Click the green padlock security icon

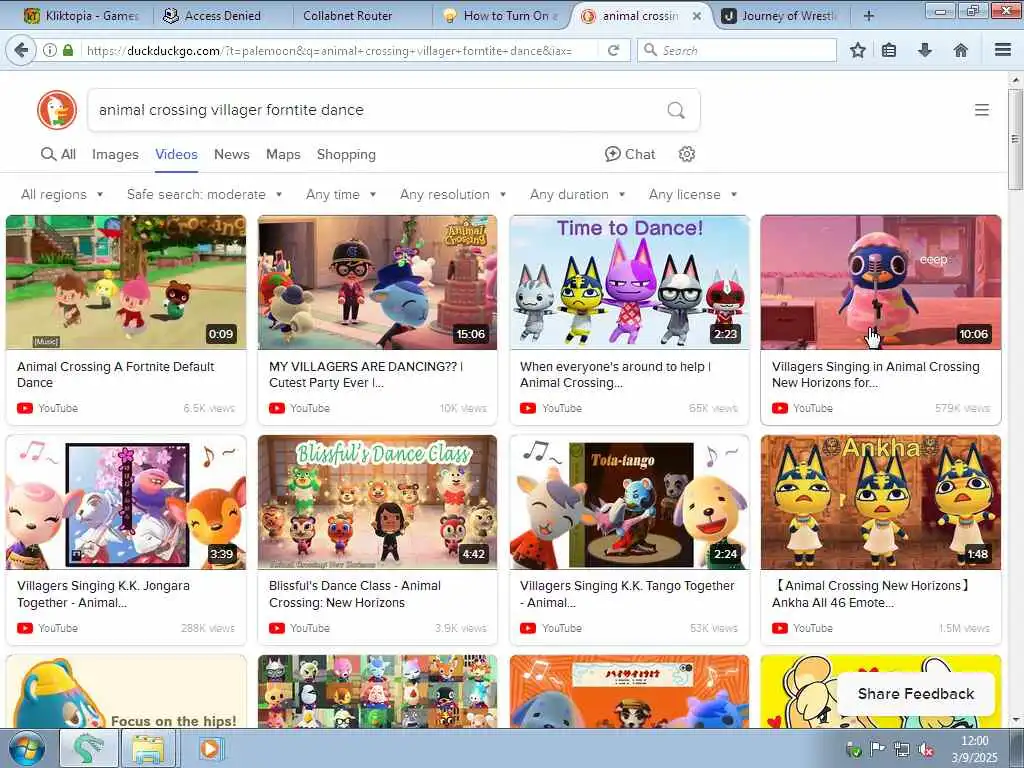point(68,50)
